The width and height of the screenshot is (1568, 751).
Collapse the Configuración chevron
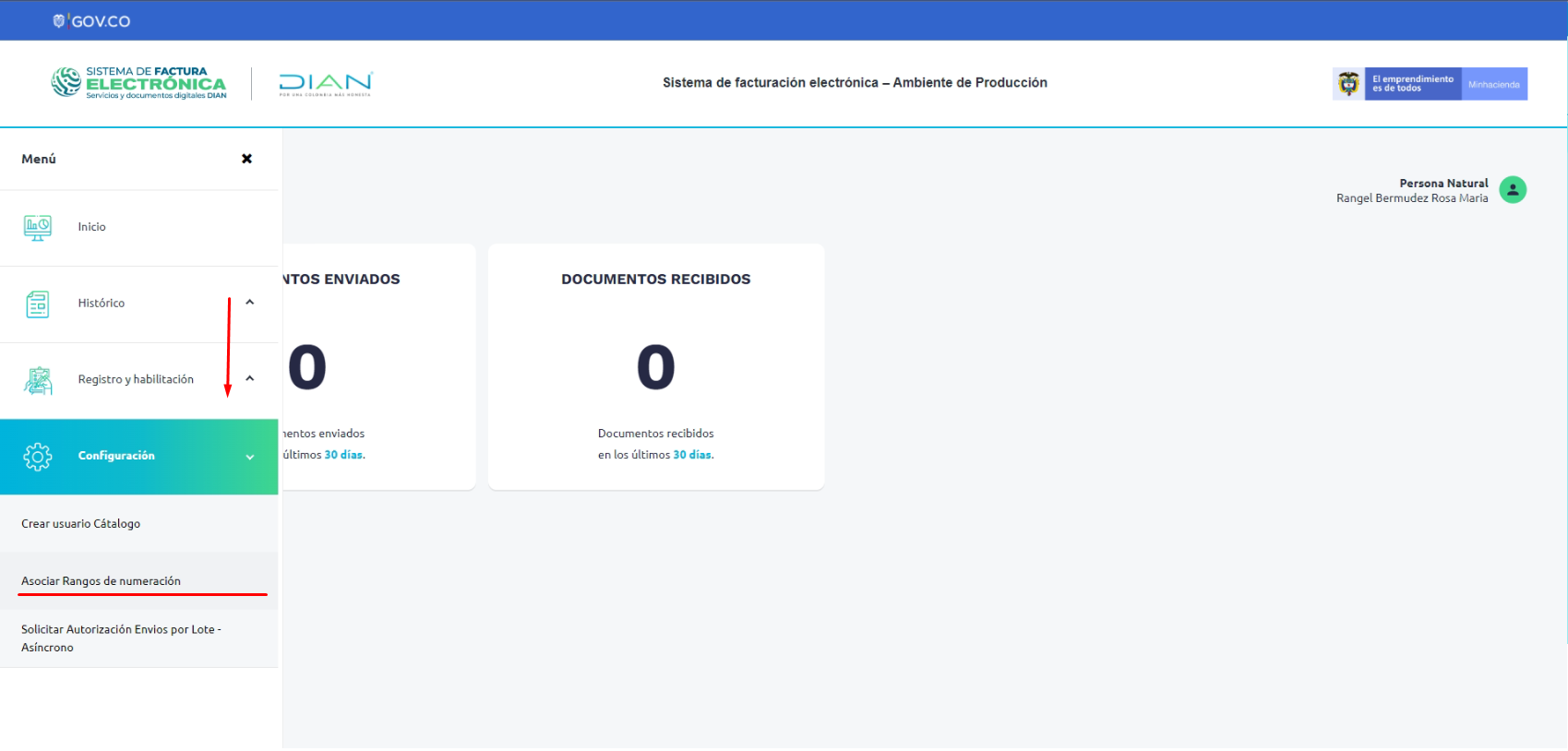pos(249,457)
